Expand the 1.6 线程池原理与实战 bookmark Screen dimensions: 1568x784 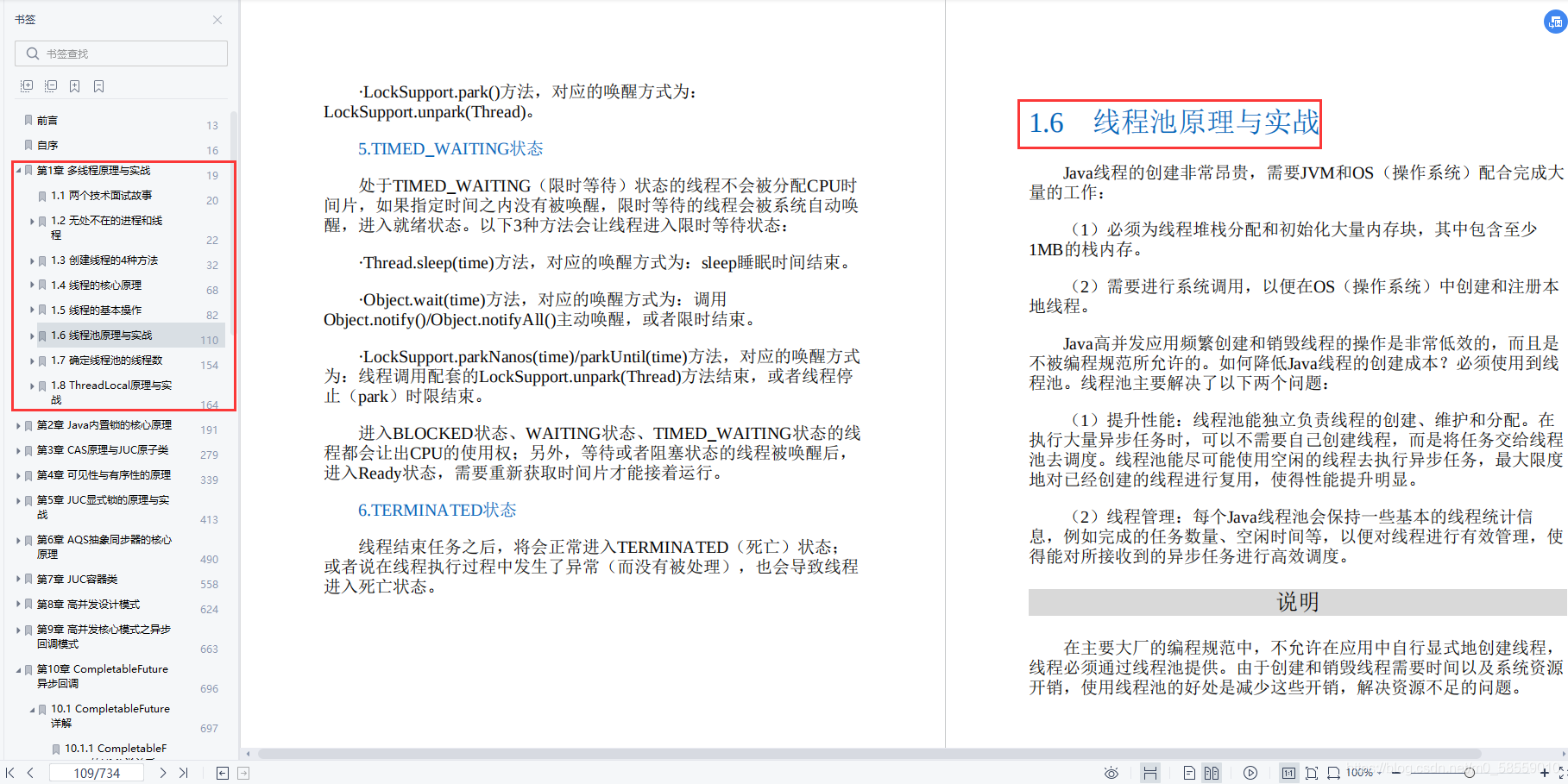click(x=33, y=336)
